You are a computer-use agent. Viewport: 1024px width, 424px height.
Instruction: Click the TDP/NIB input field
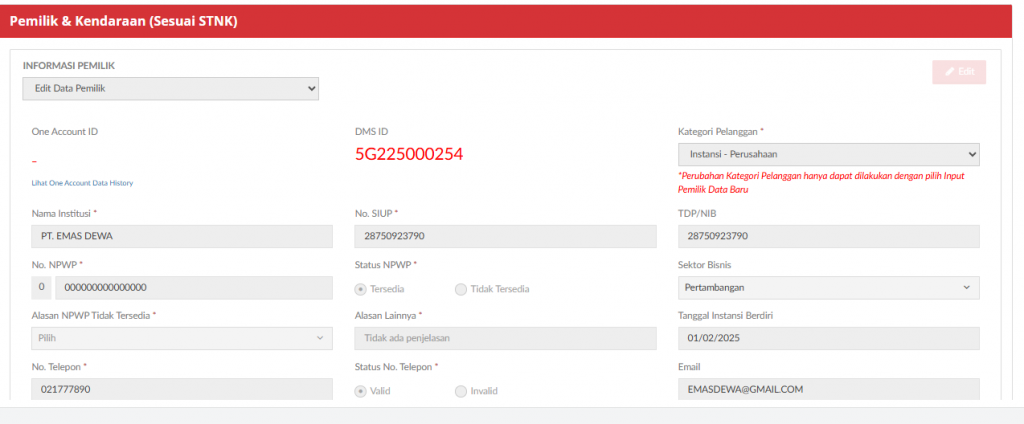[x=828, y=237]
